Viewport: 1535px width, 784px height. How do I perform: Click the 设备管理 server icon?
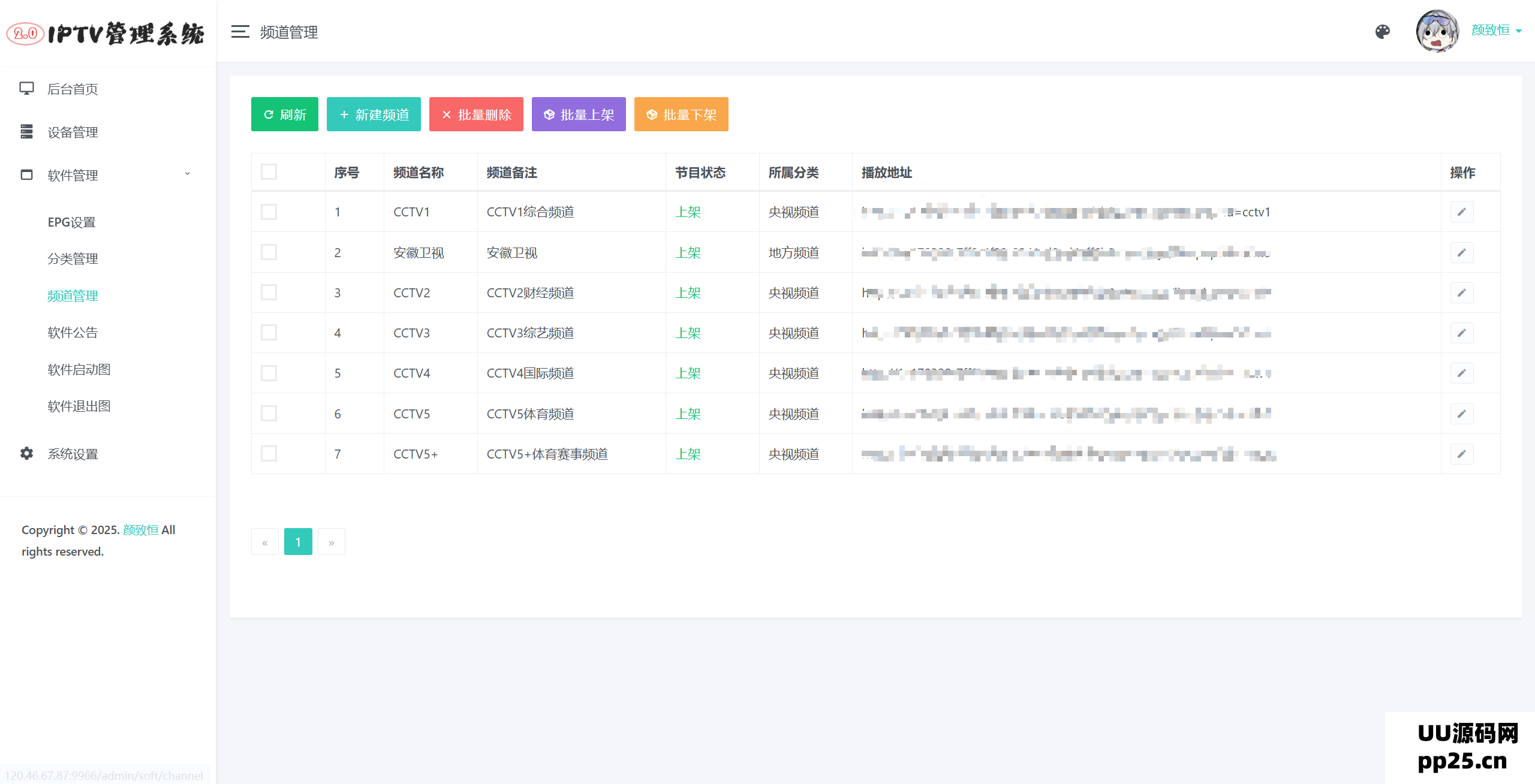pyautogui.click(x=26, y=132)
